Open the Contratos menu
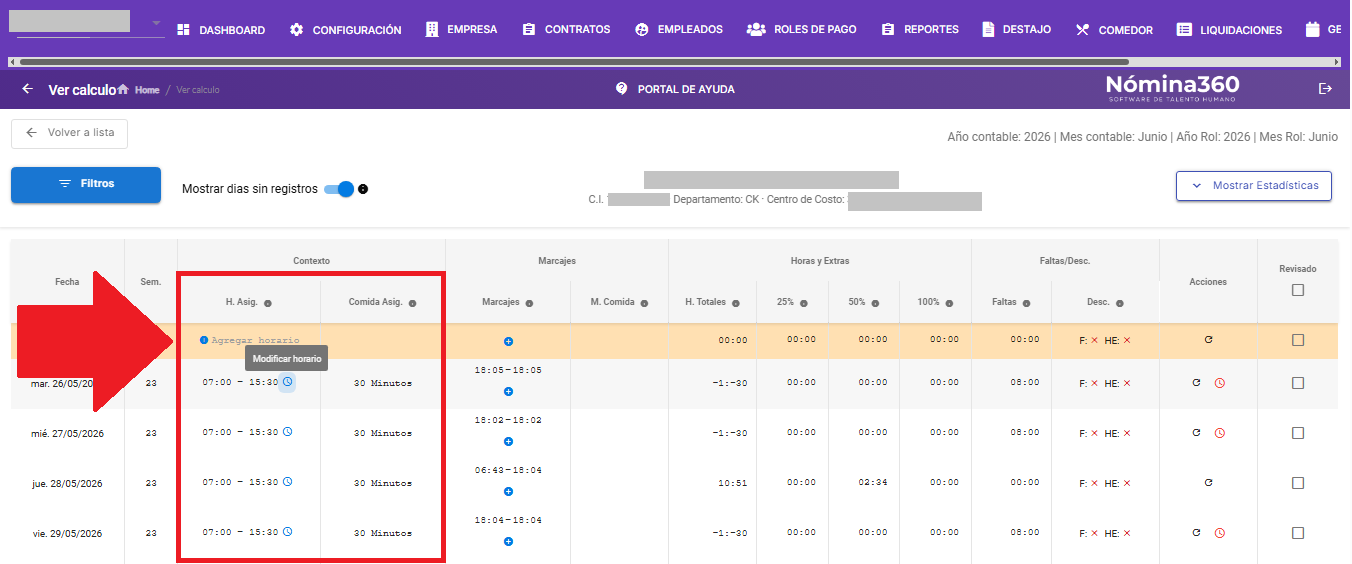Screen dimensions: 1352x564 [566, 30]
